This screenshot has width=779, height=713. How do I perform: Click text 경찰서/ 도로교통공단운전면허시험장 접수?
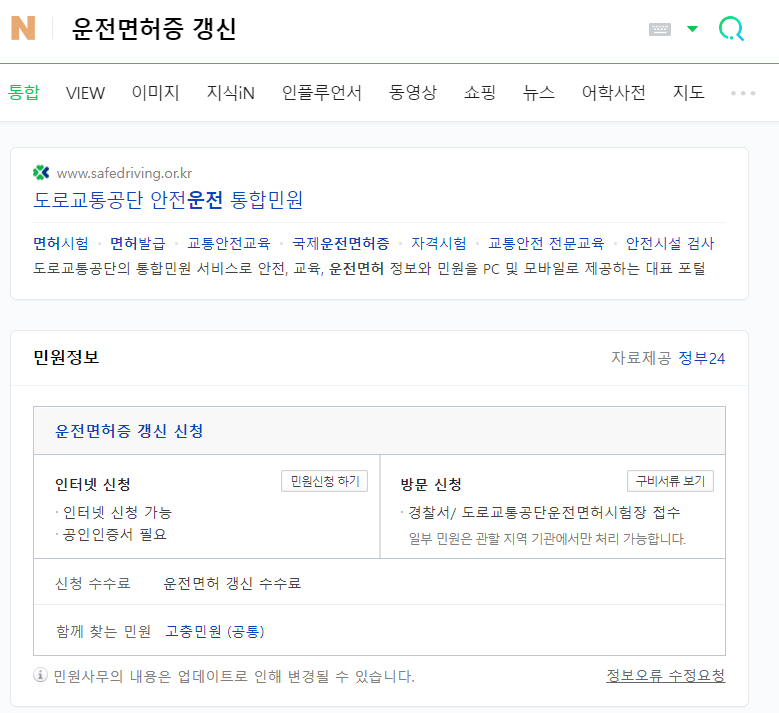coord(545,512)
